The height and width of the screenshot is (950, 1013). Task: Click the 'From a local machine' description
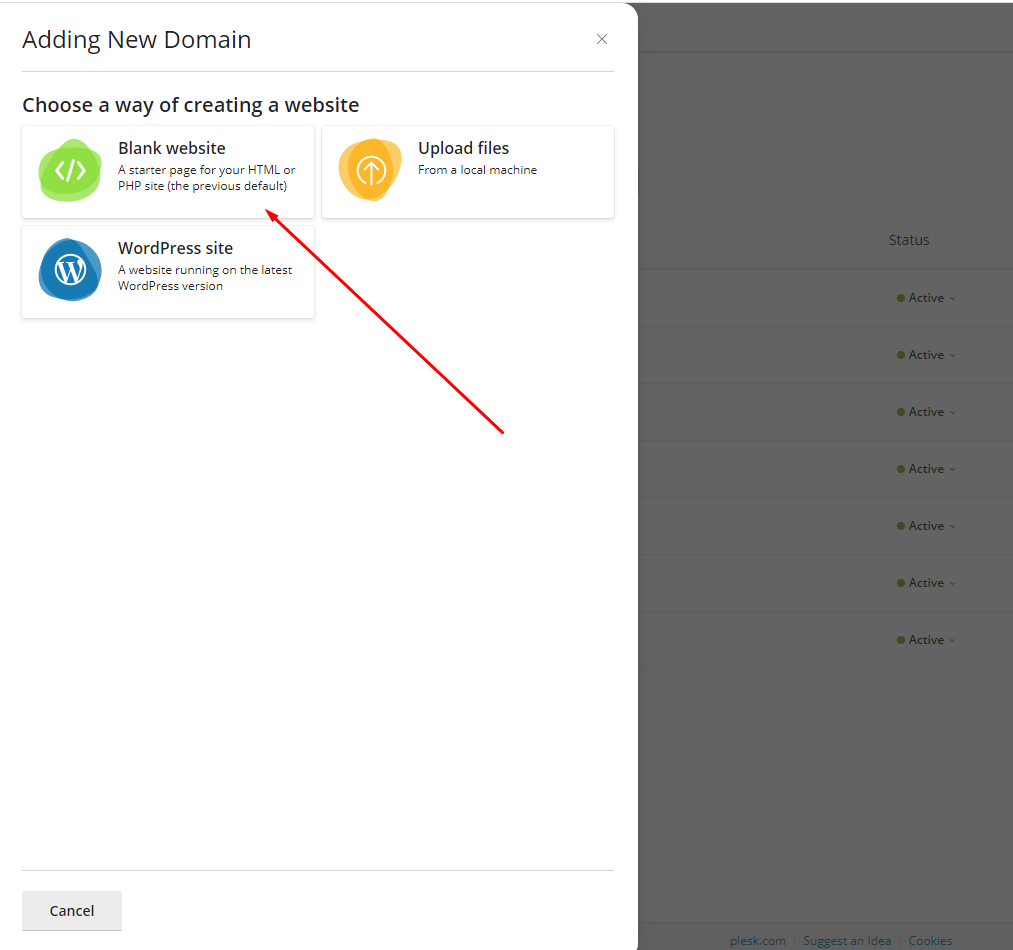(x=477, y=170)
